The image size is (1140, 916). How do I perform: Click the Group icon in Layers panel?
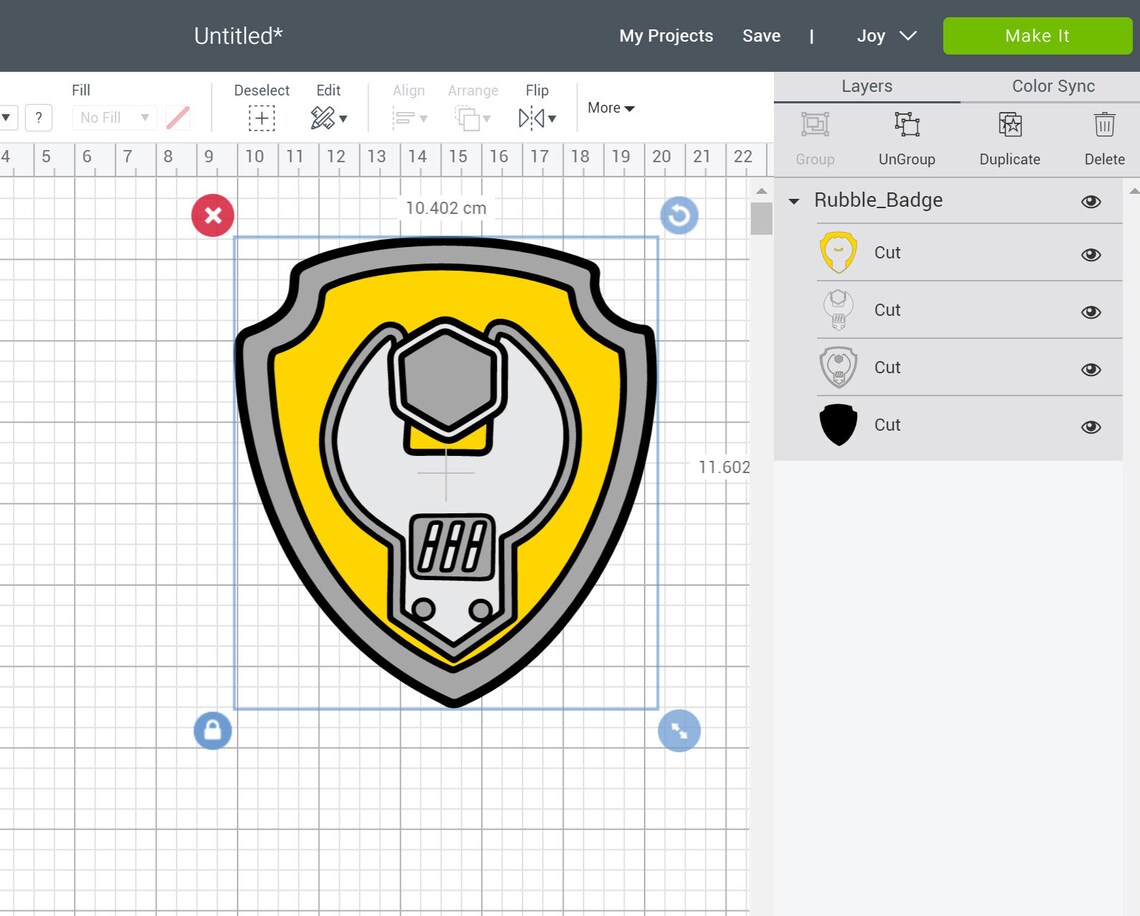click(x=815, y=124)
